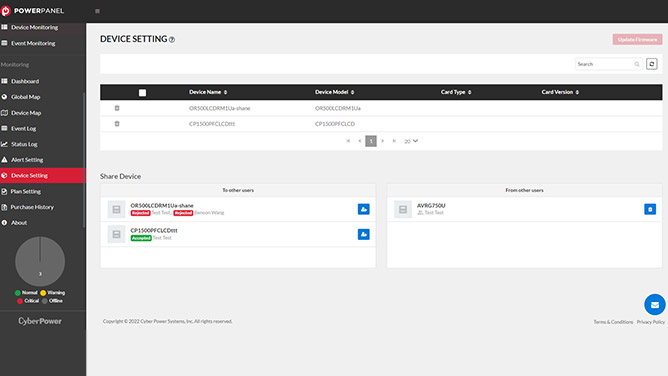Image resolution: width=668 pixels, height=376 pixels.
Task: Click the yellow Warning legend swatch
Action: [x=43, y=293]
